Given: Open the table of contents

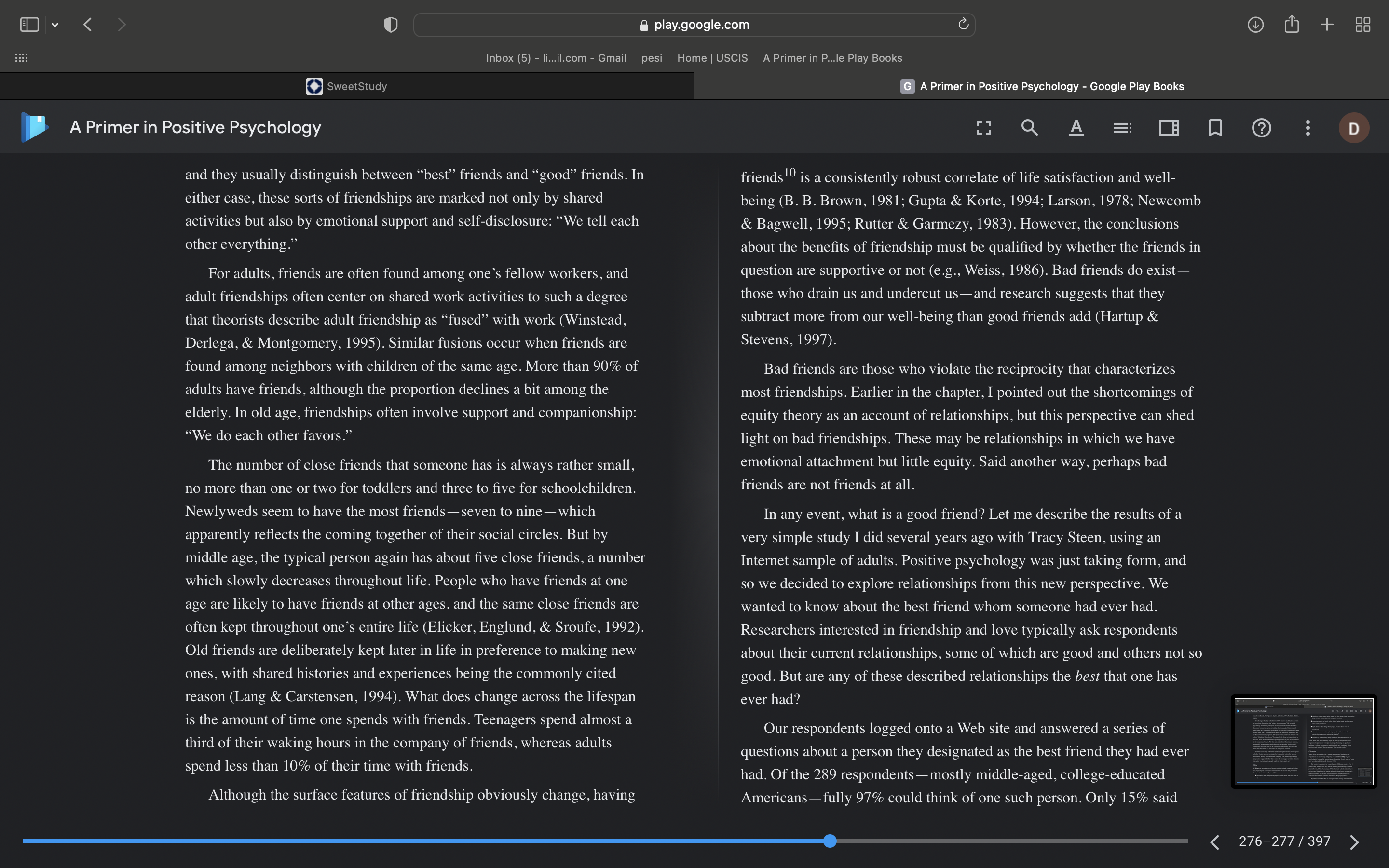Looking at the screenshot, I should coord(1122,127).
